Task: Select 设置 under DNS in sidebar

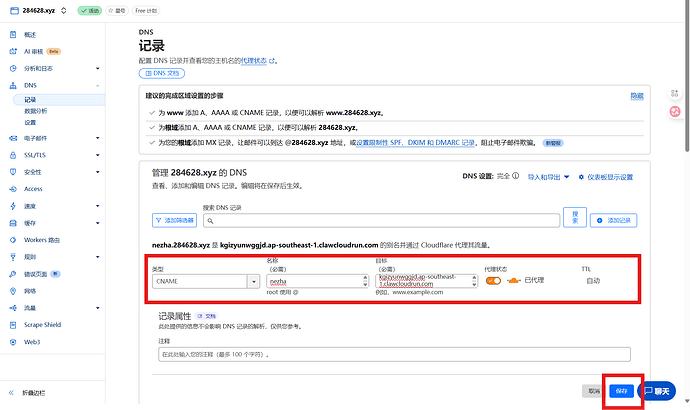Action: (x=30, y=123)
